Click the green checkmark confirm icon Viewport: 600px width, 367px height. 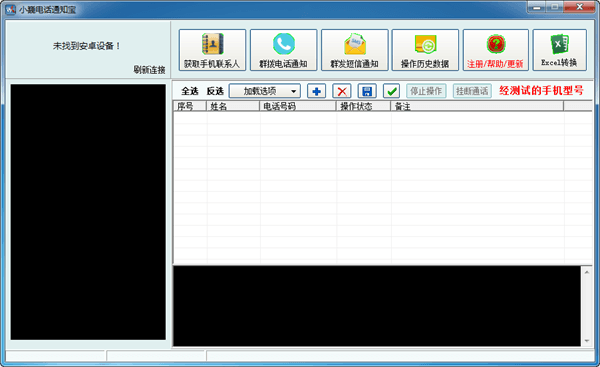[391, 91]
